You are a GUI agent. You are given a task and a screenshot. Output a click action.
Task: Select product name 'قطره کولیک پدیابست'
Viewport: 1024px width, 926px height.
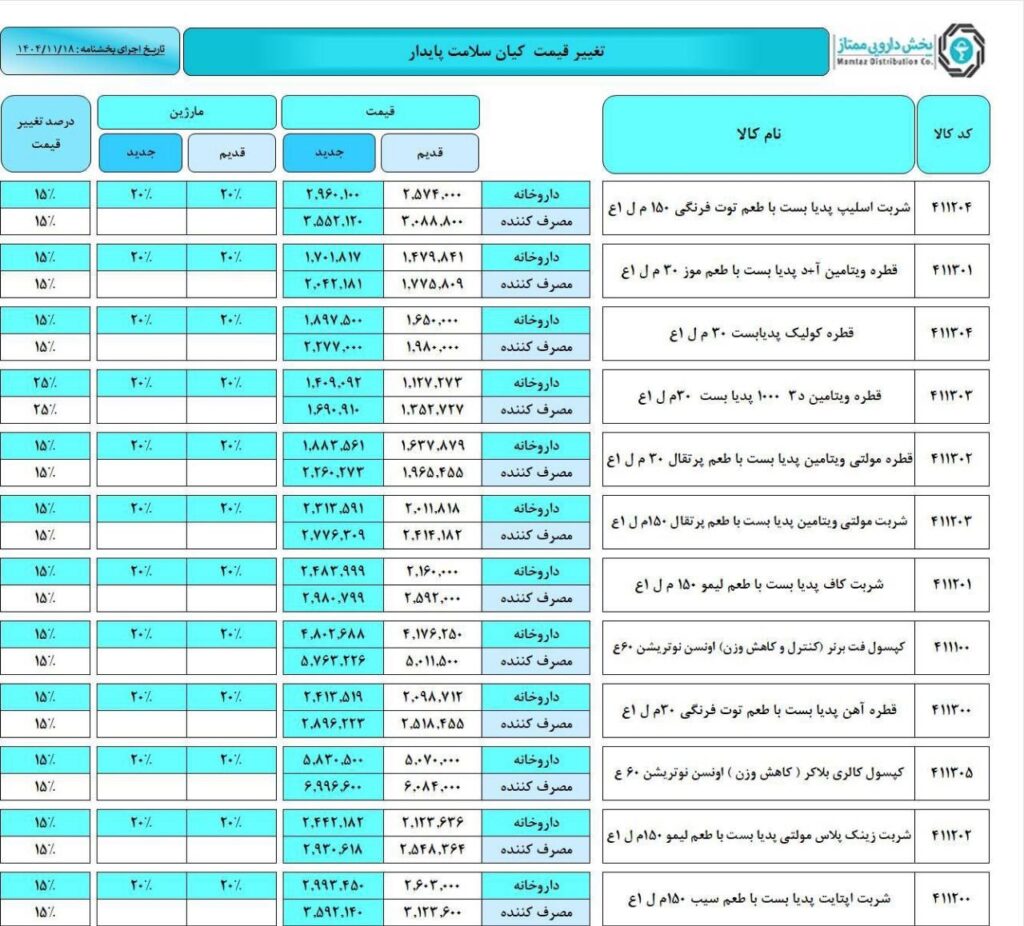coord(758,334)
